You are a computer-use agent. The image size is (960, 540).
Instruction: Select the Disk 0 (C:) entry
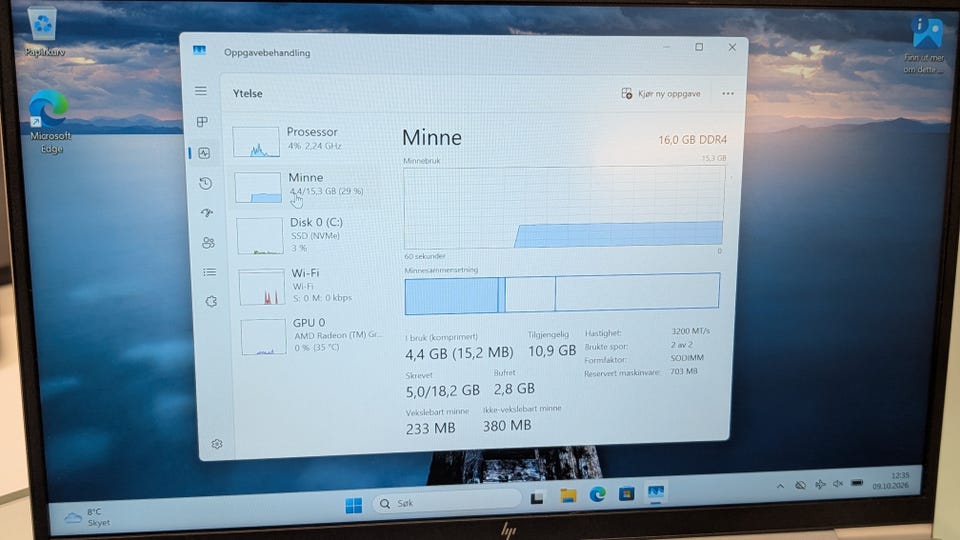[311, 235]
